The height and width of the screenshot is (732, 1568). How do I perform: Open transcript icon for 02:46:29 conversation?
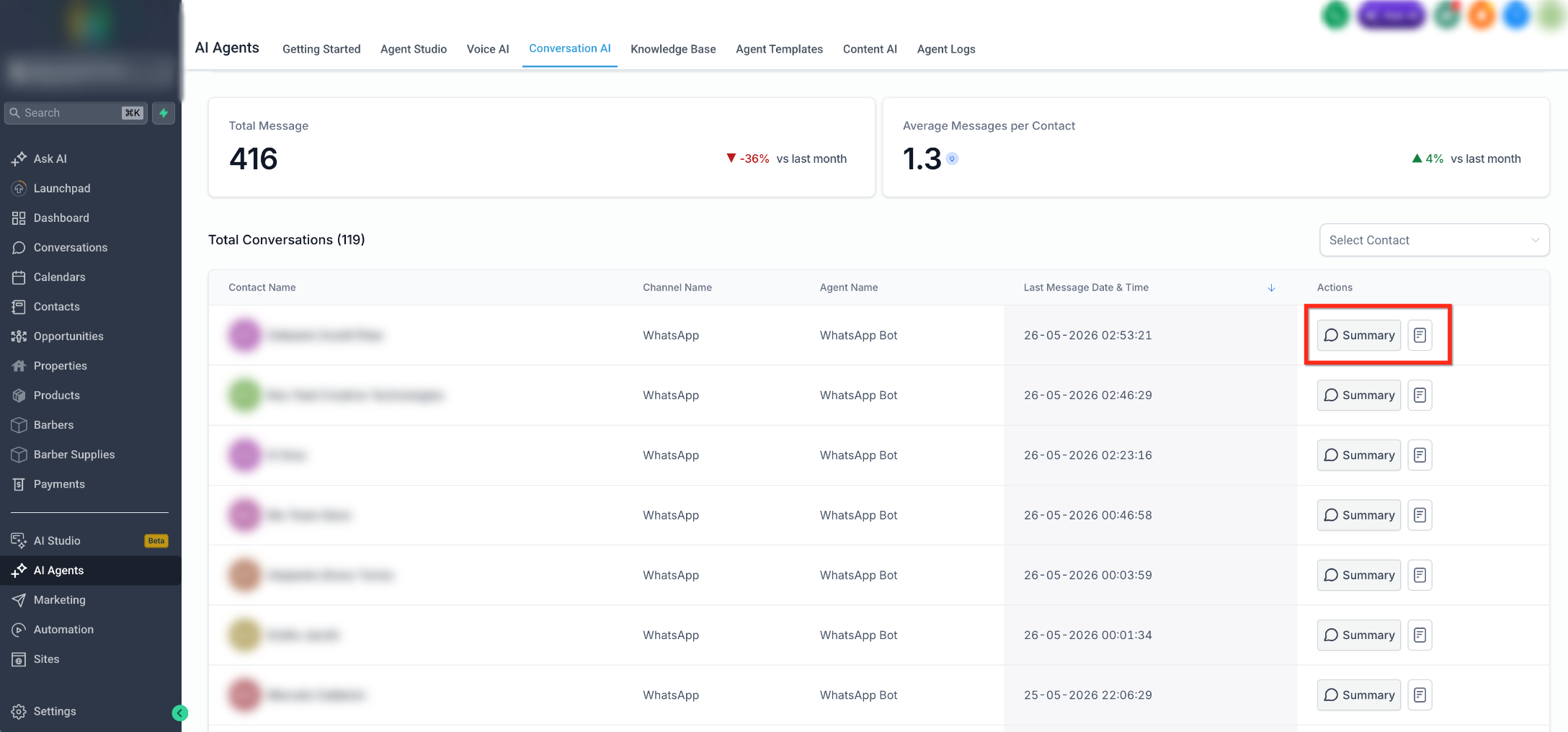pyautogui.click(x=1420, y=395)
